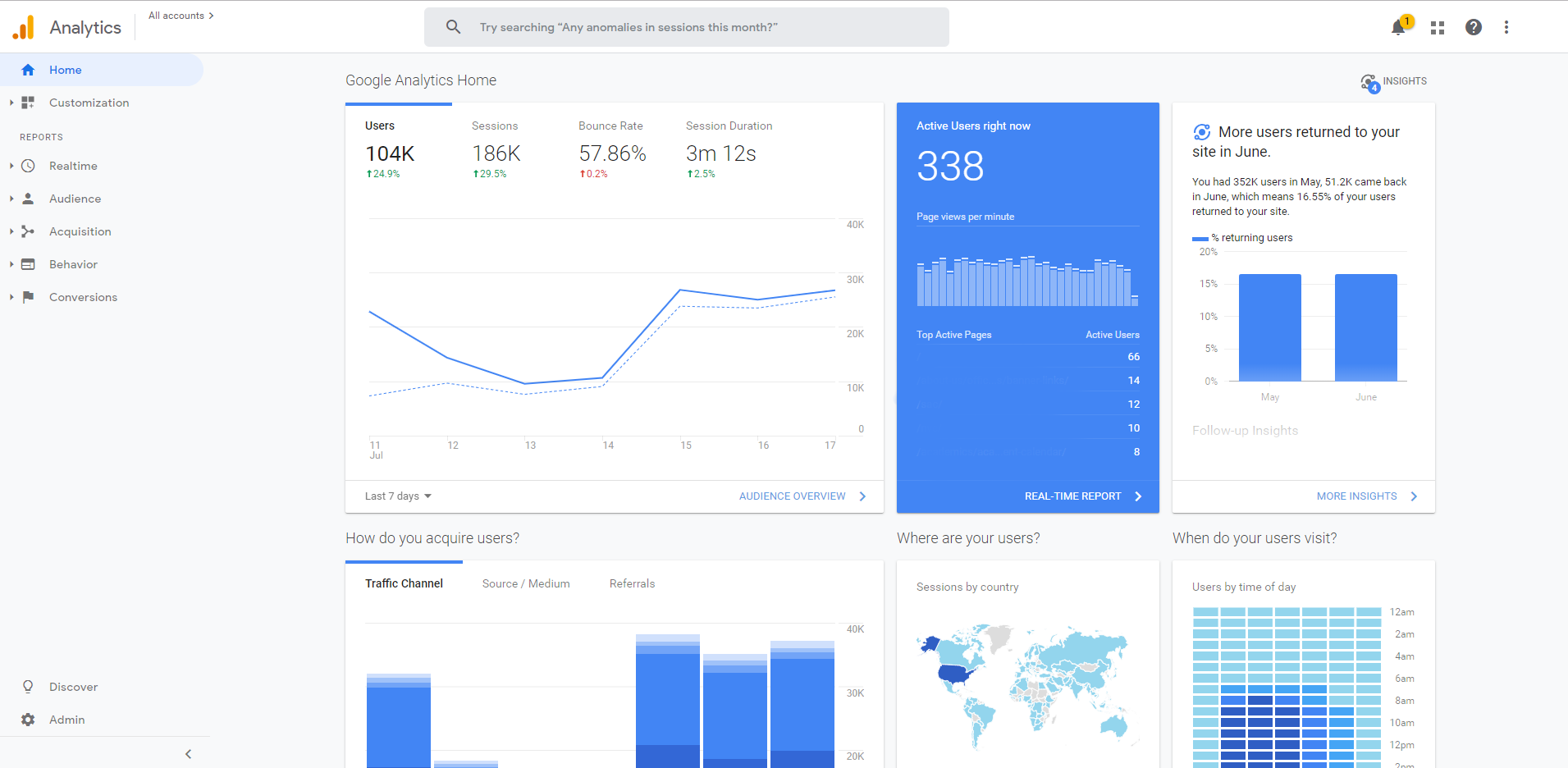Click in the Analytics search field
This screenshot has width=1568, height=768.
(x=687, y=27)
